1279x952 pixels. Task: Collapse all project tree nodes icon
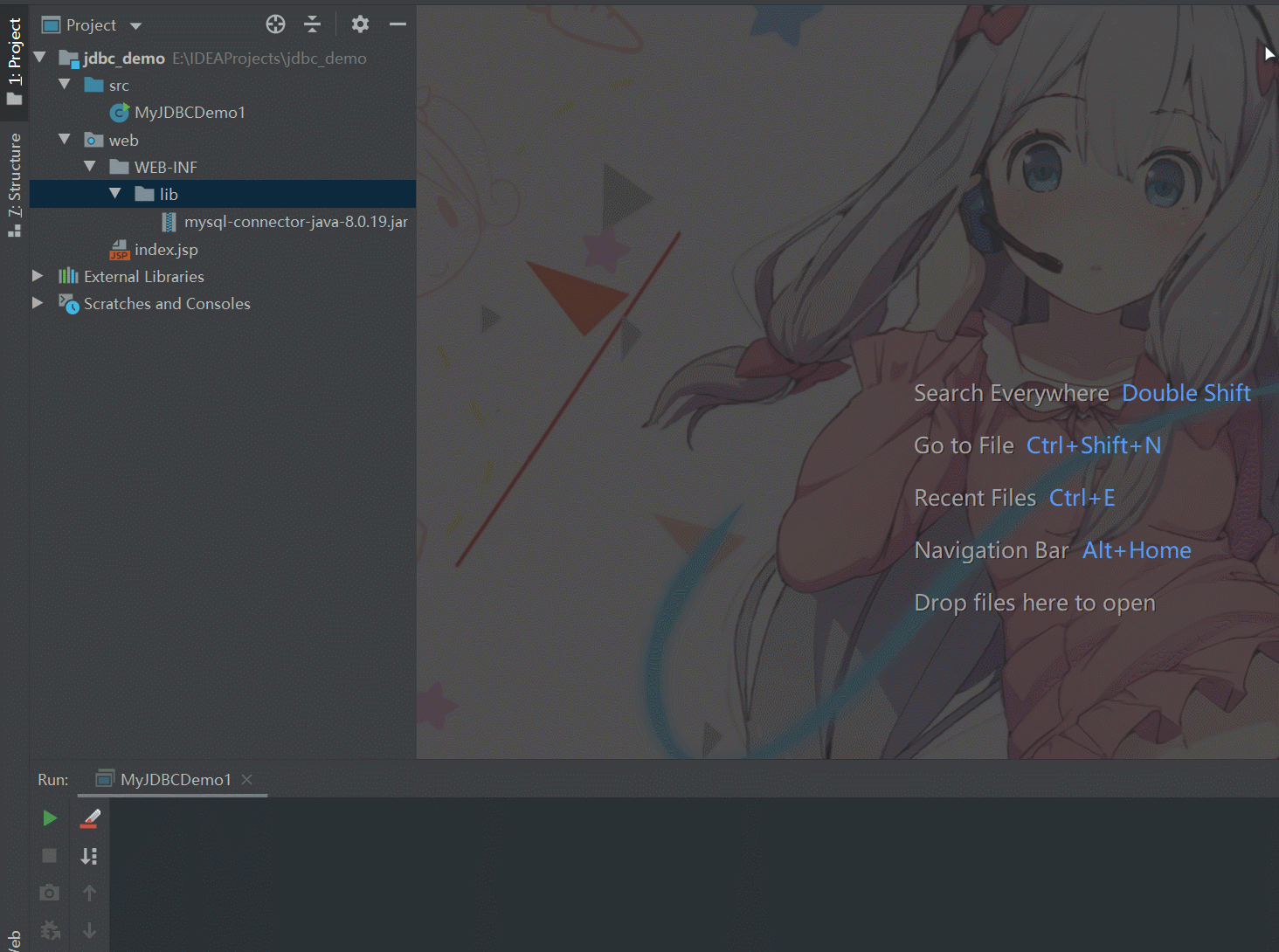click(312, 24)
